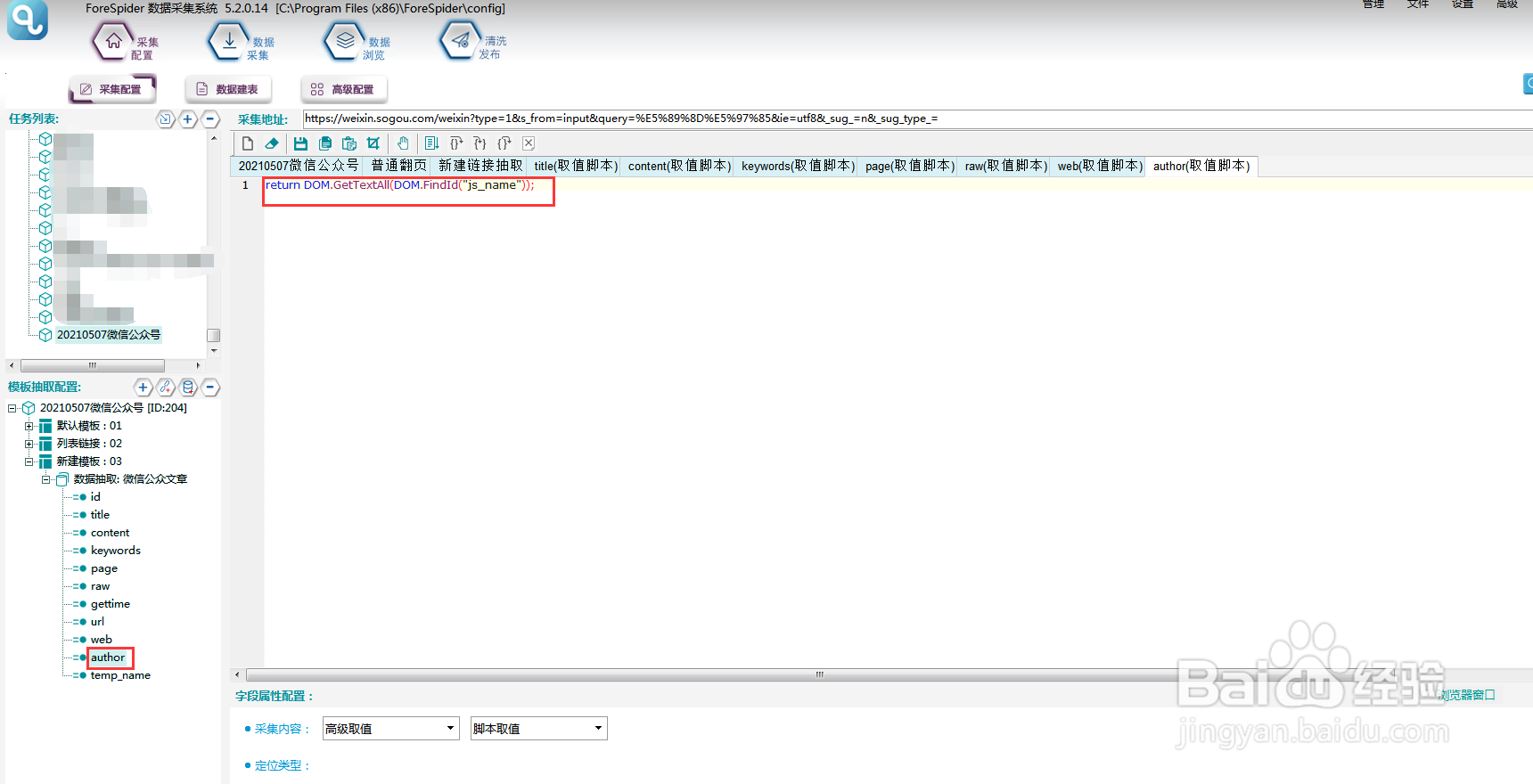Select the keywords field in template tree
Viewport: 1533px width, 784px height.
tap(116, 551)
